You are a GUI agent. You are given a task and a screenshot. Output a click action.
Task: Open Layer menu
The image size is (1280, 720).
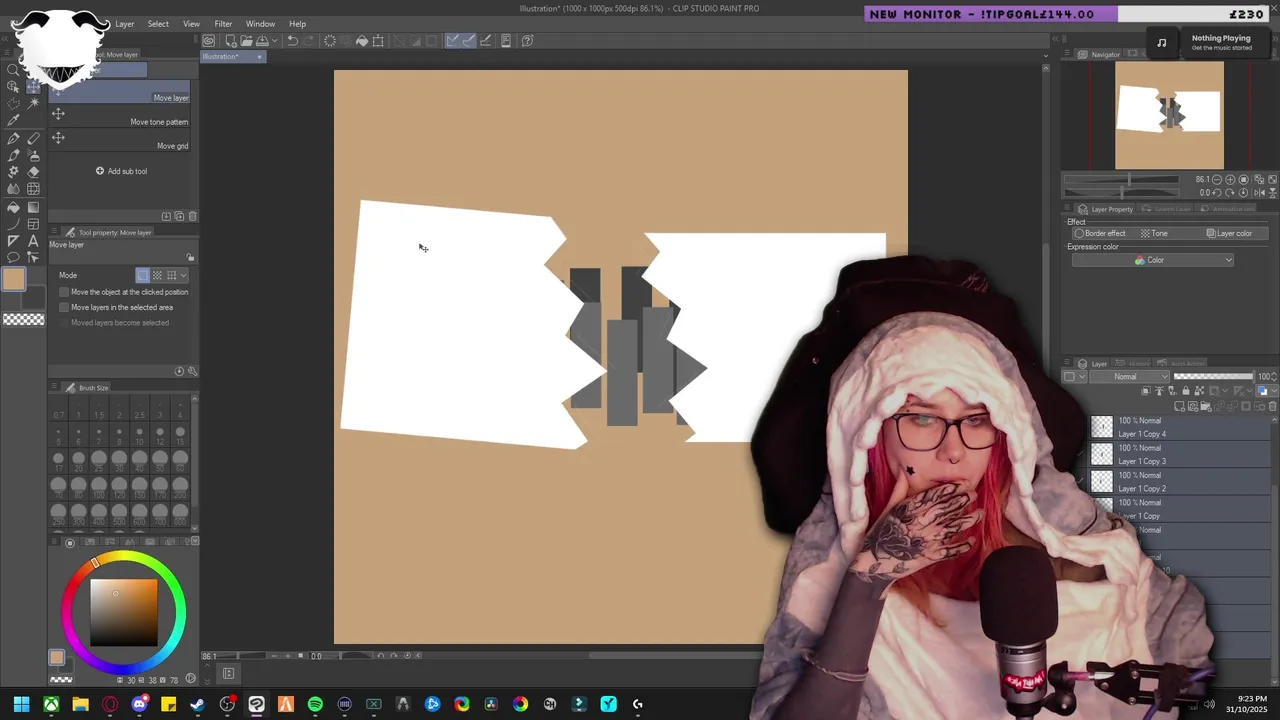coord(124,24)
